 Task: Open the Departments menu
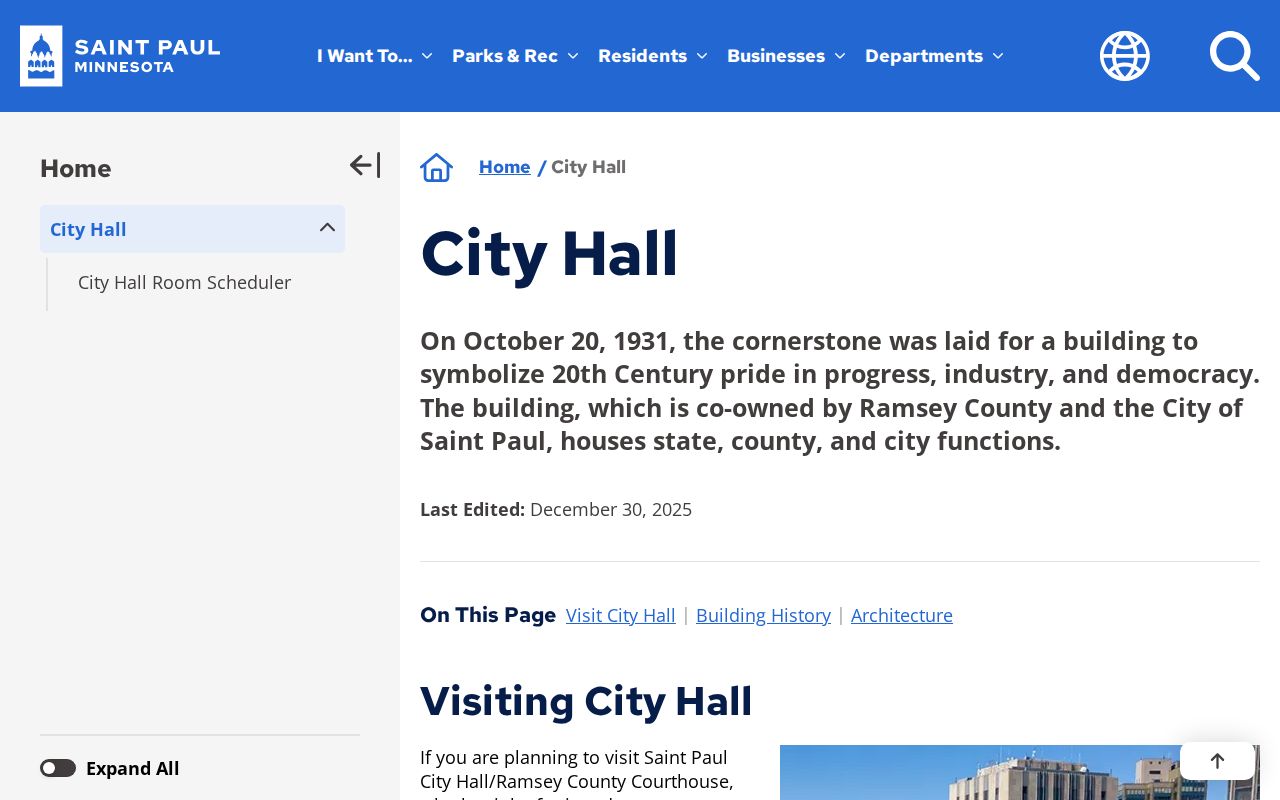pyautogui.click(x=934, y=56)
